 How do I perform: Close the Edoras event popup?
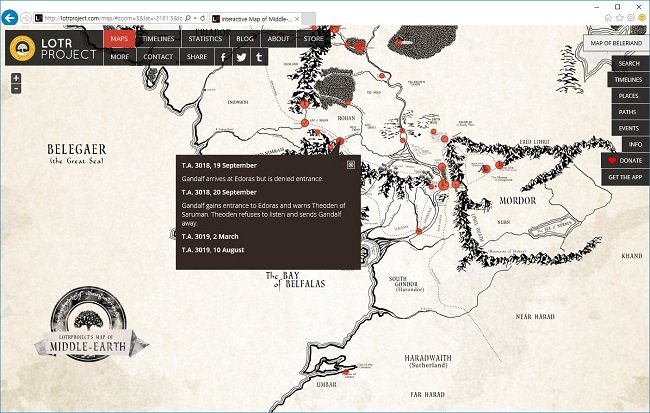tap(351, 165)
